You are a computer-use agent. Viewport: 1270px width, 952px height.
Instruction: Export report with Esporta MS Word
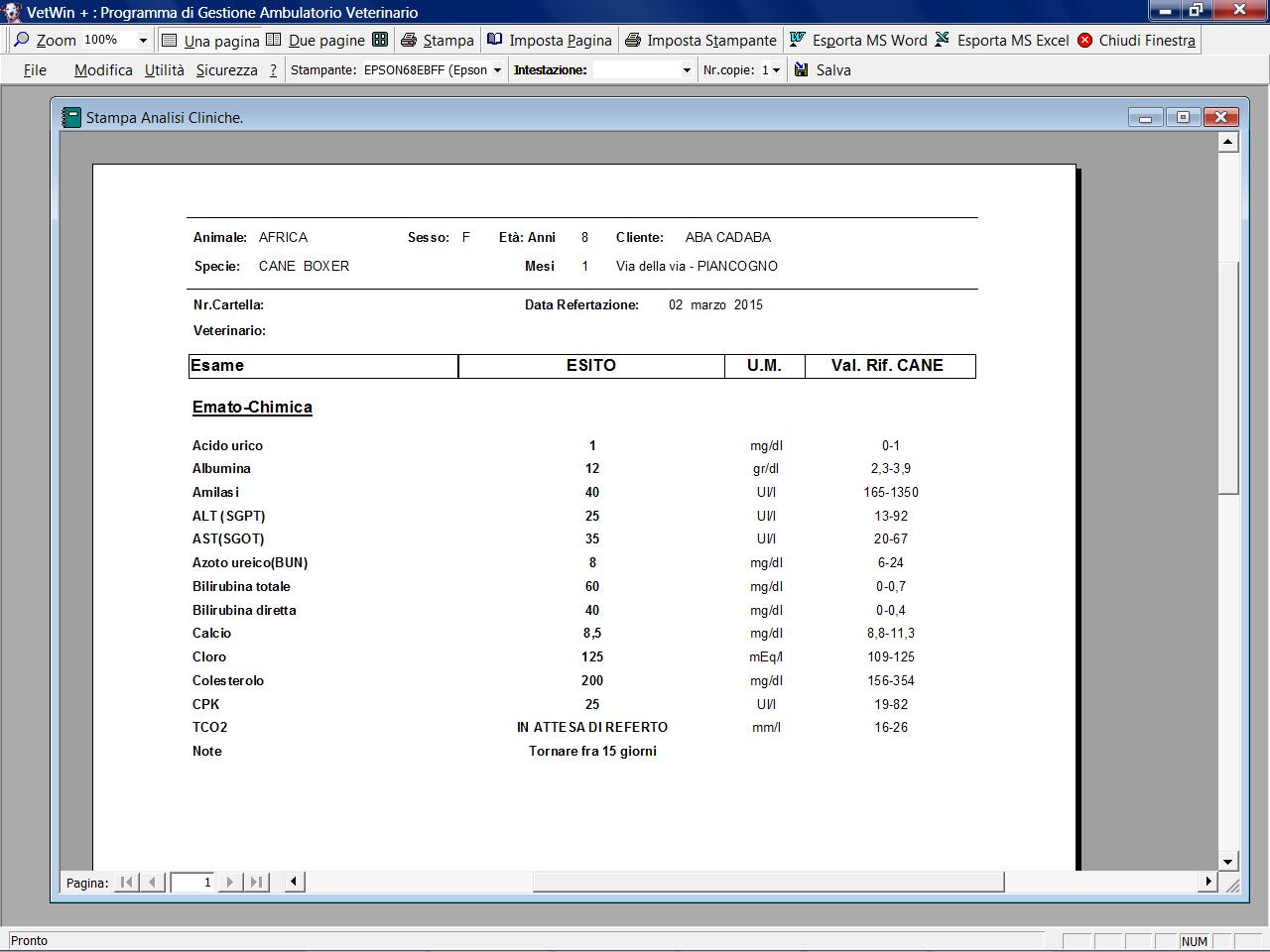(x=858, y=40)
